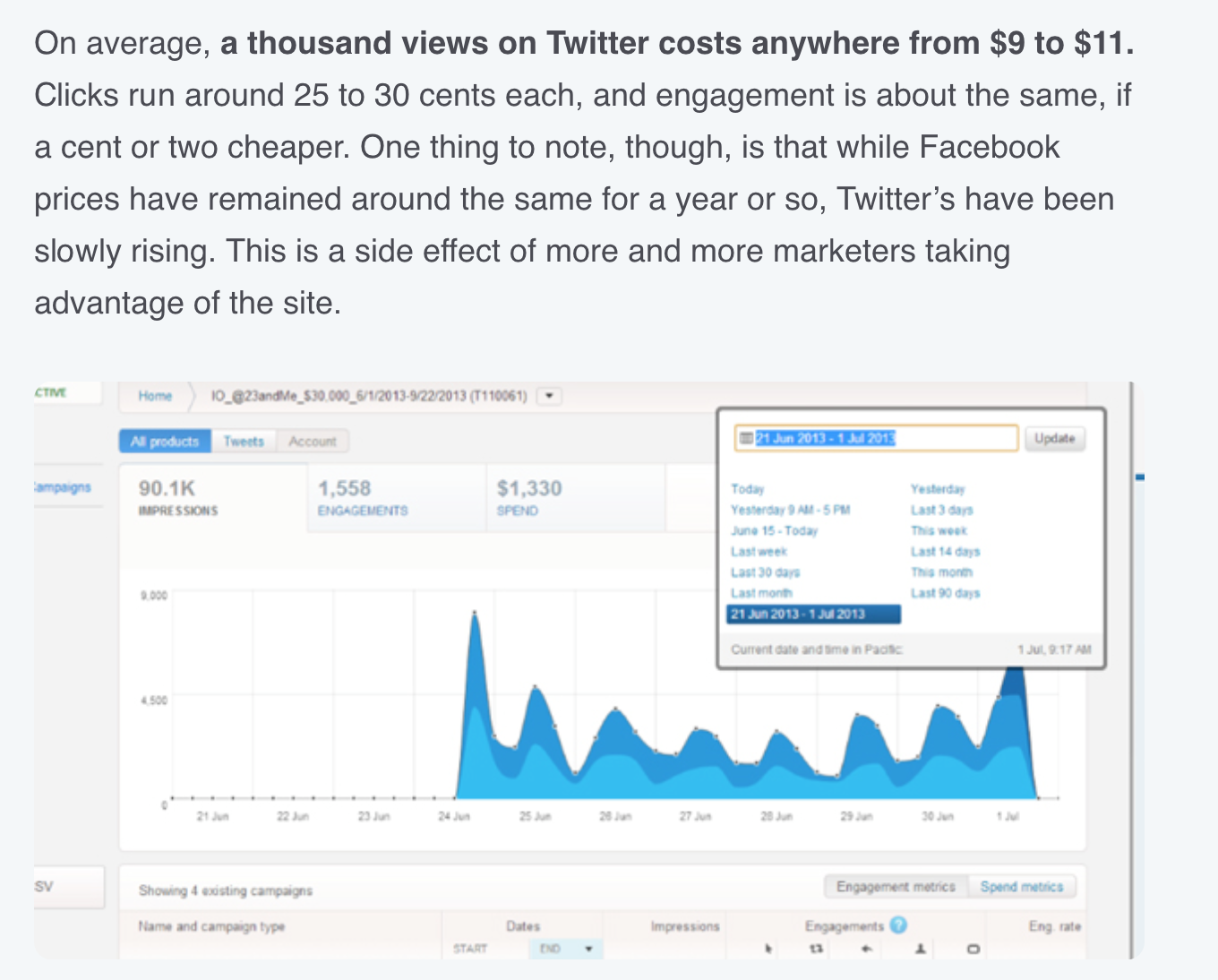Click the 1 Jul, 9:17 AM timestamp
The width and height of the screenshot is (1218, 980).
[1054, 649]
